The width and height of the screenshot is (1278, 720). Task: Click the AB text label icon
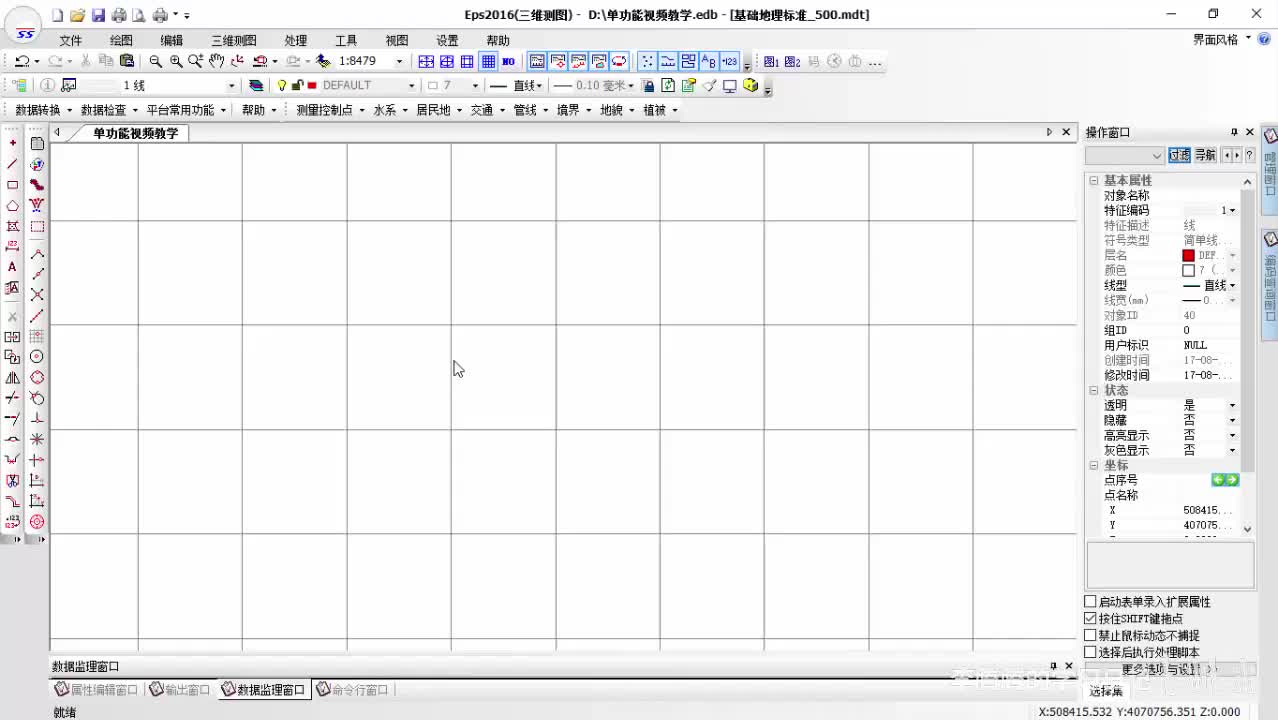click(x=709, y=61)
